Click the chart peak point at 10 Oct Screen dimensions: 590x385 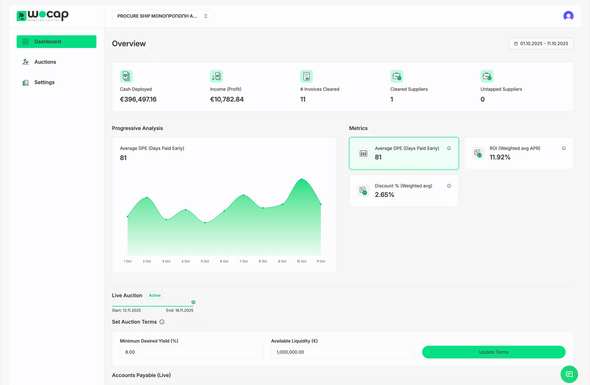[301, 179]
